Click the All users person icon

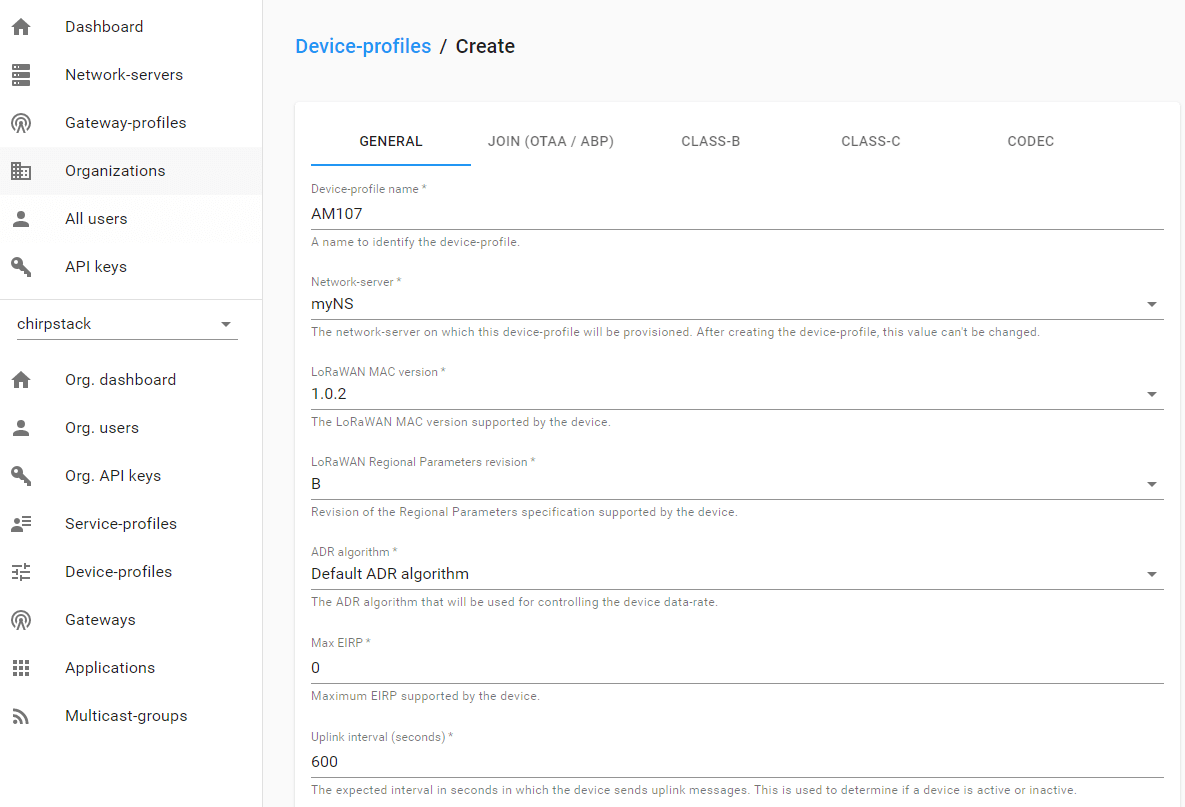pos(21,219)
